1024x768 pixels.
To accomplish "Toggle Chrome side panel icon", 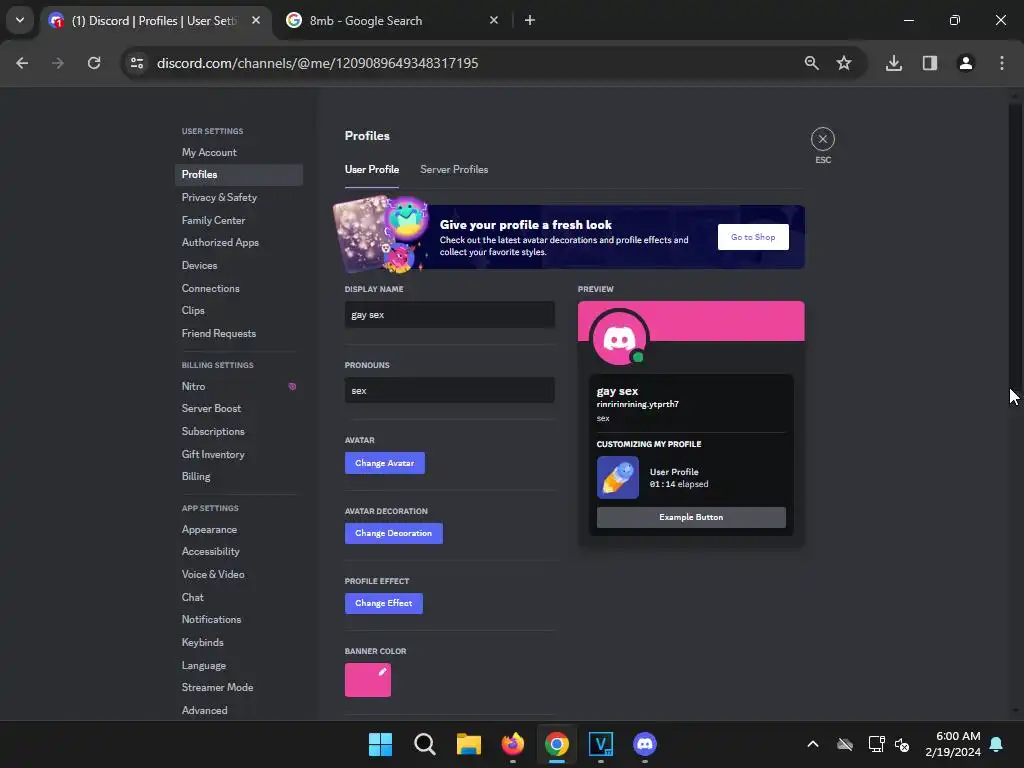I will point(929,63).
